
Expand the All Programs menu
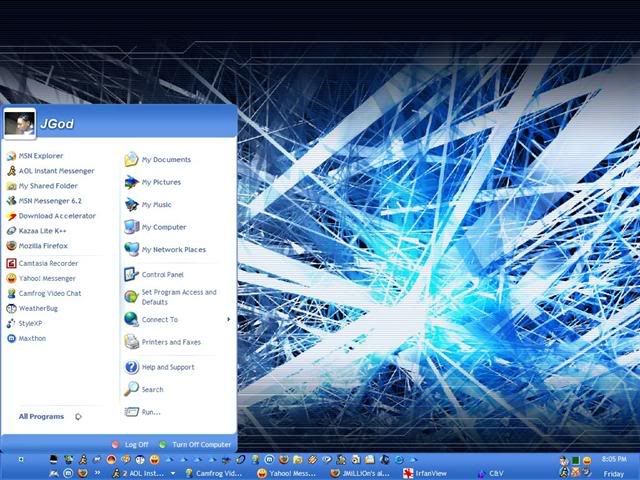point(50,416)
